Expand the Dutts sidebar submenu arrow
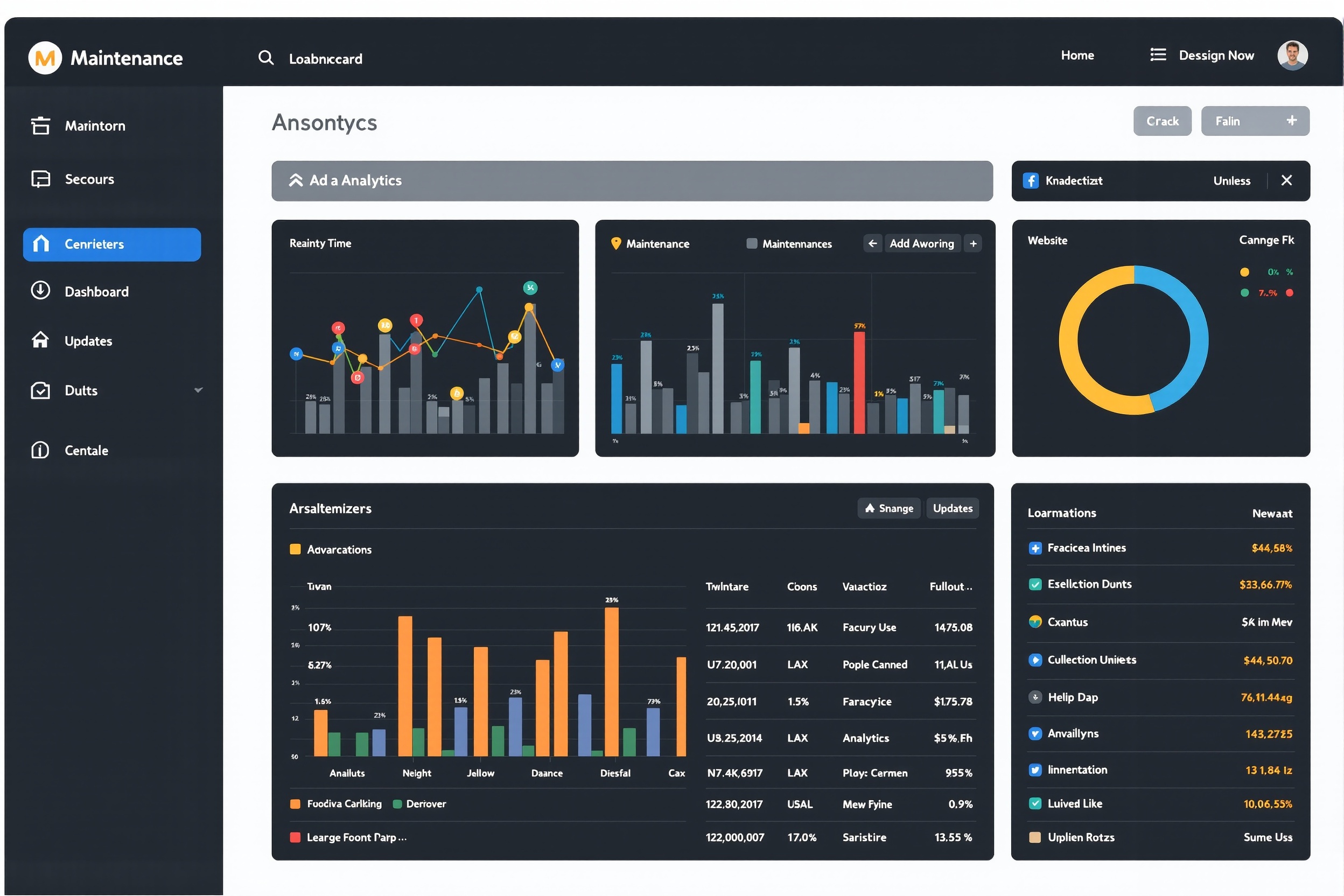The image size is (1344, 896). click(198, 390)
